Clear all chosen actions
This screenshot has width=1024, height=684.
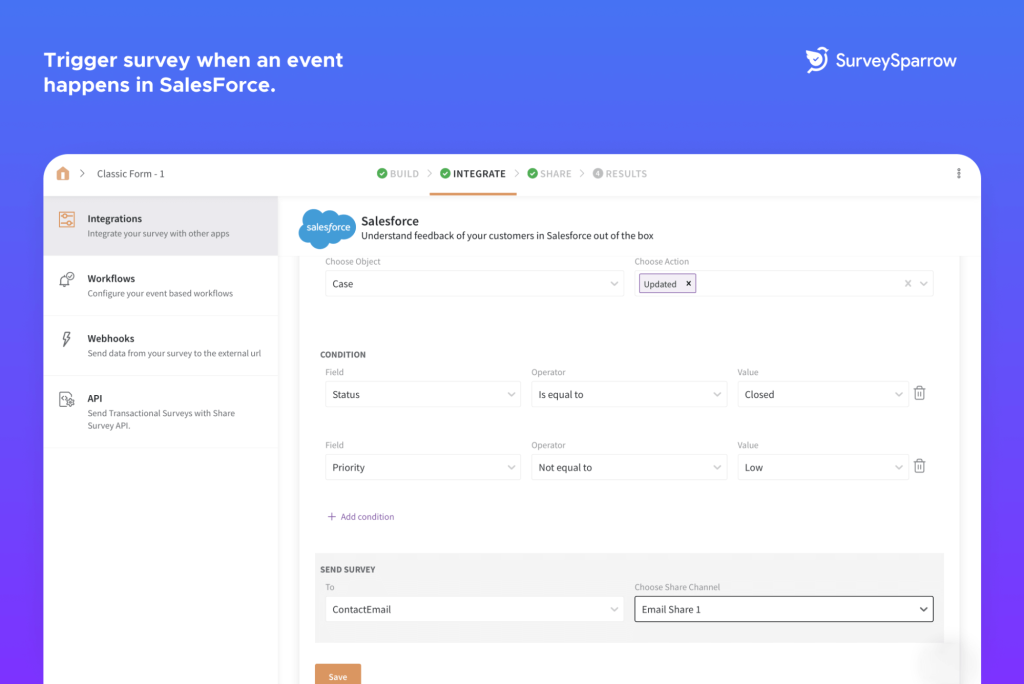coord(908,284)
